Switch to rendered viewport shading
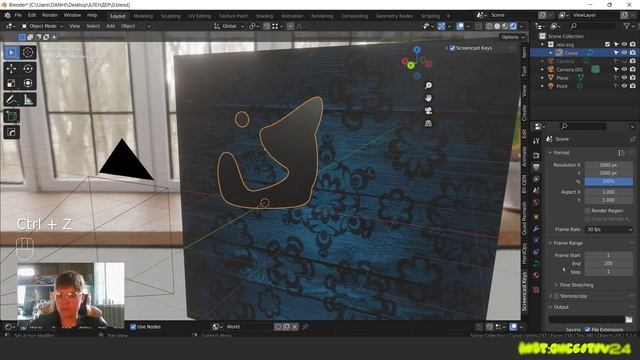 (x=513, y=26)
